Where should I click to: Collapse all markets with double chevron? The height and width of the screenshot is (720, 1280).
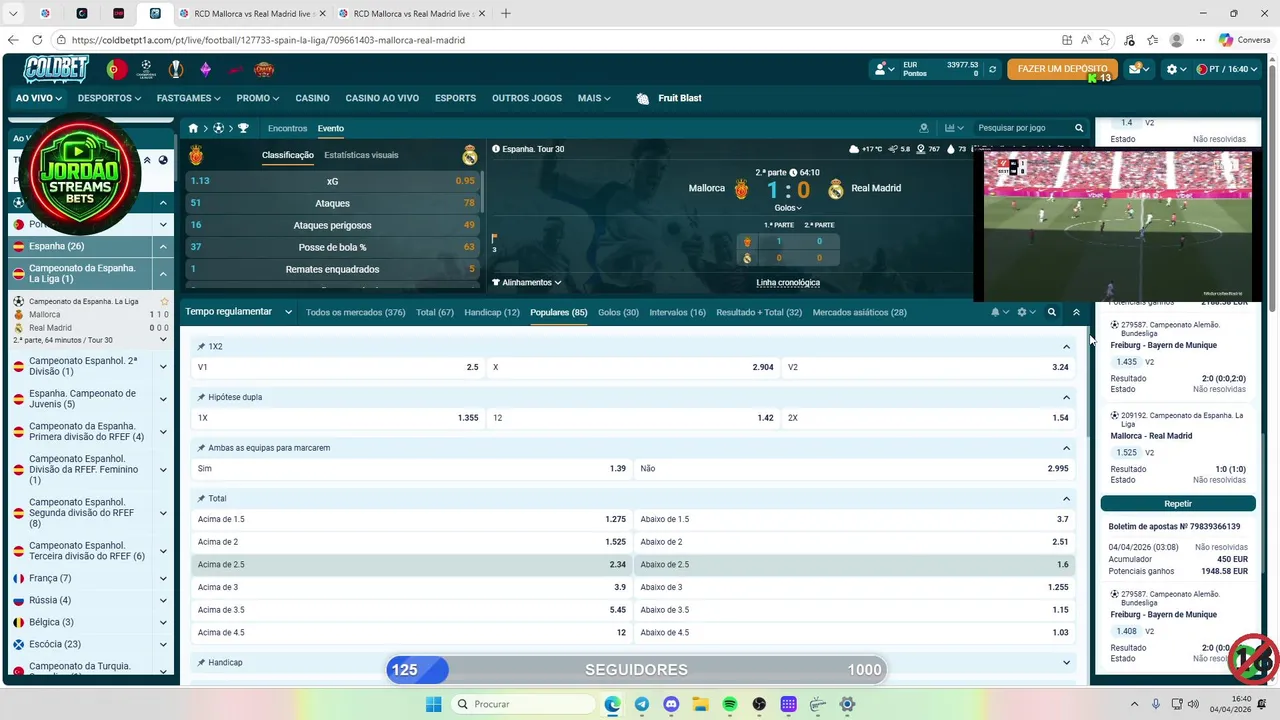click(1076, 312)
